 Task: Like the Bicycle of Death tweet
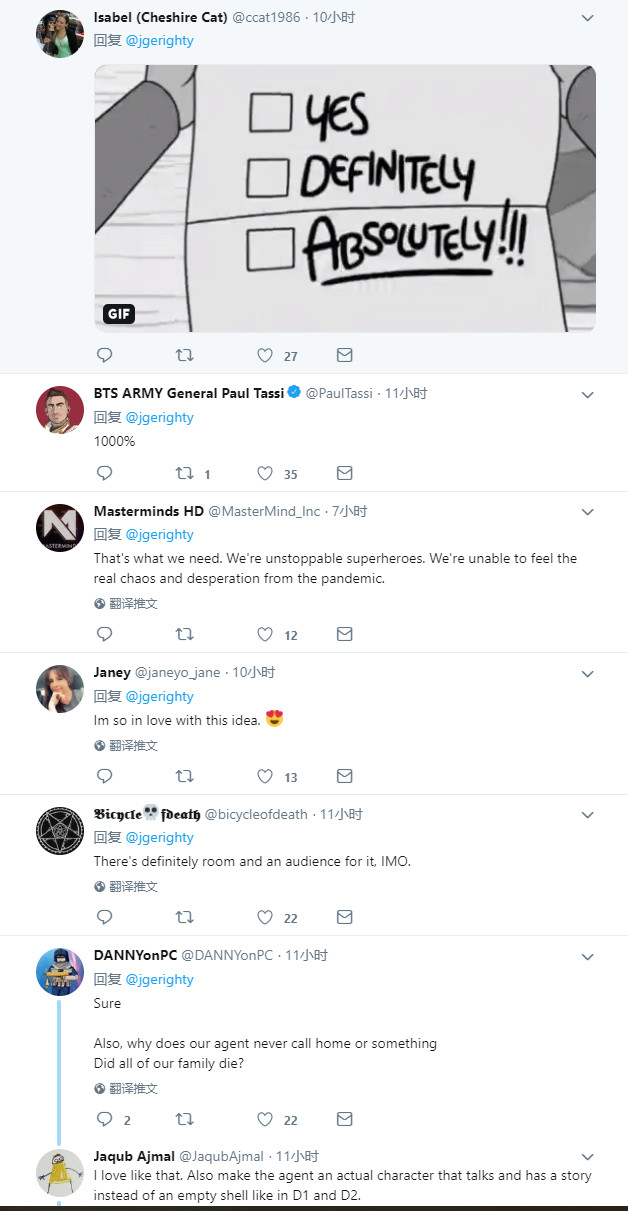click(265, 917)
